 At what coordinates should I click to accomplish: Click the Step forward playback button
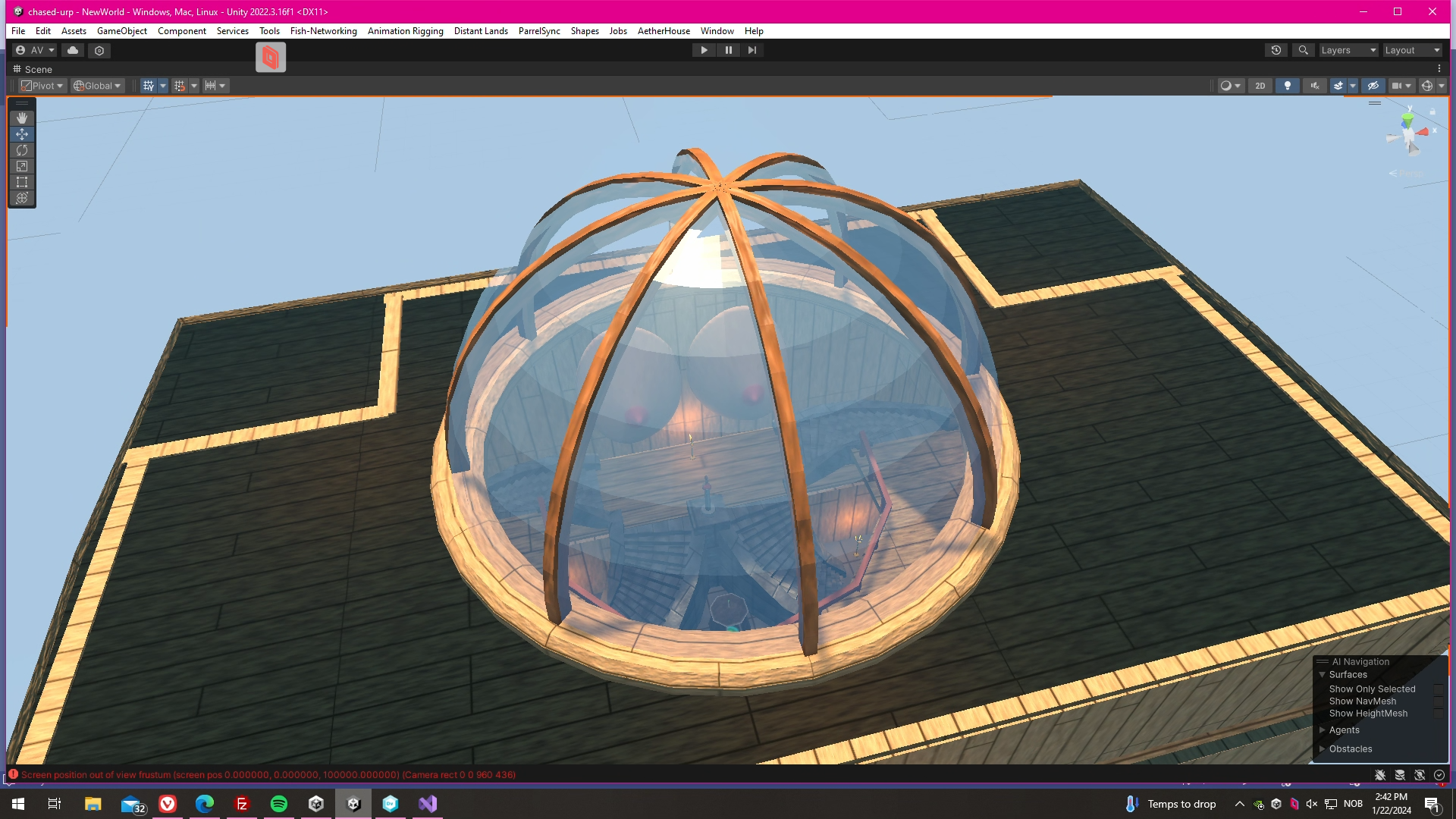(x=752, y=50)
